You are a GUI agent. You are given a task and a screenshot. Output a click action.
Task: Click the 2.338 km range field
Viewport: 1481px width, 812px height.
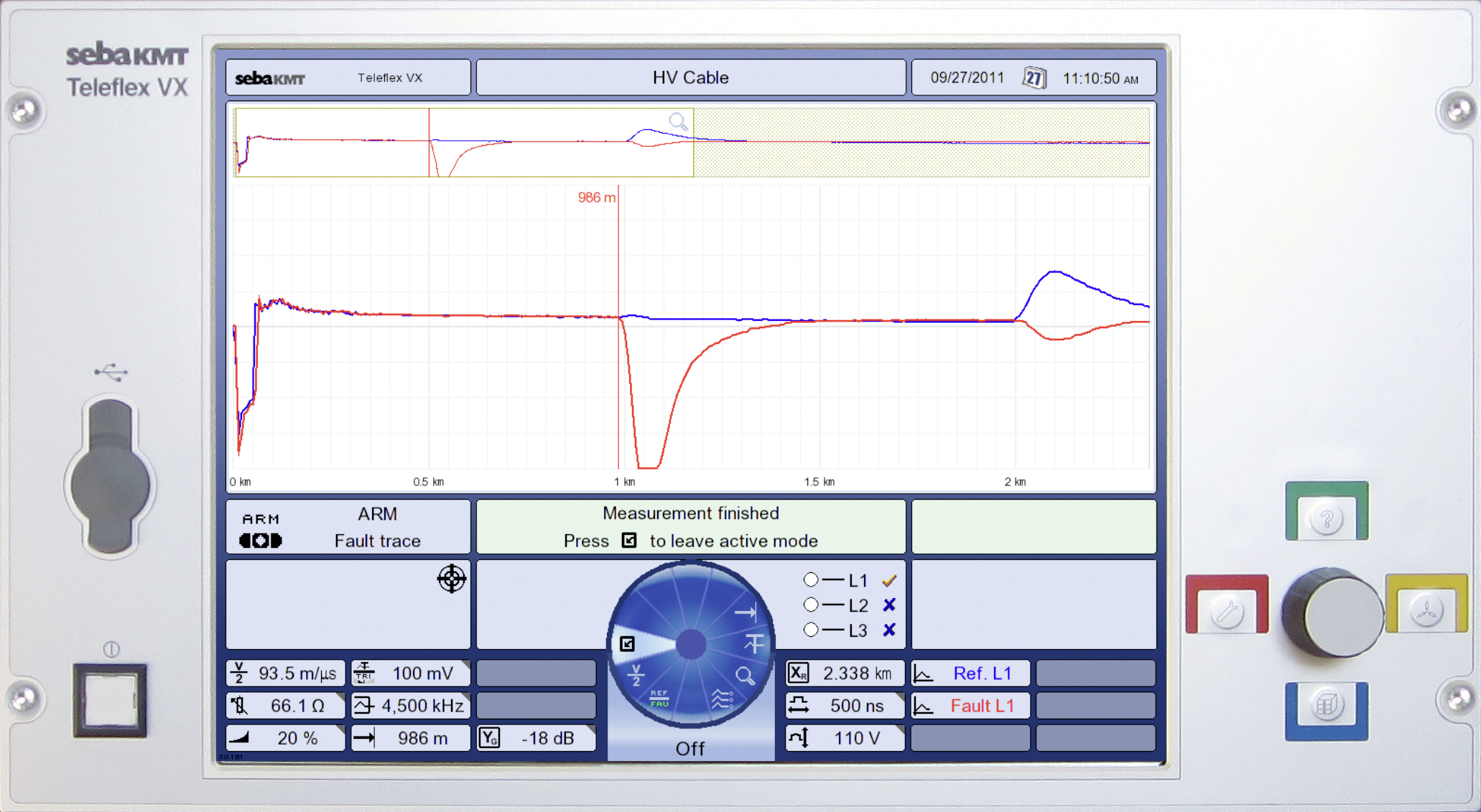click(x=845, y=673)
